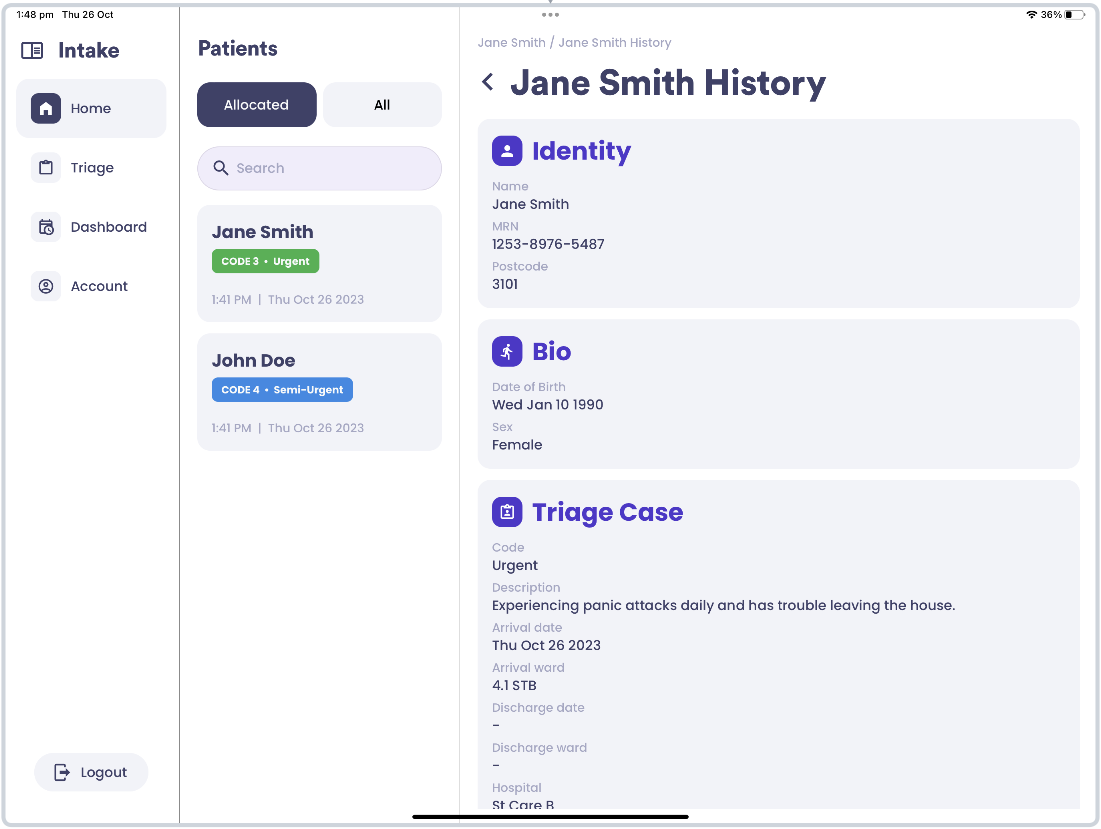Image resolution: width=1101 pixels, height=829 pixels.
Task: Switch to the All patients tab
Action: click(382, 105)
